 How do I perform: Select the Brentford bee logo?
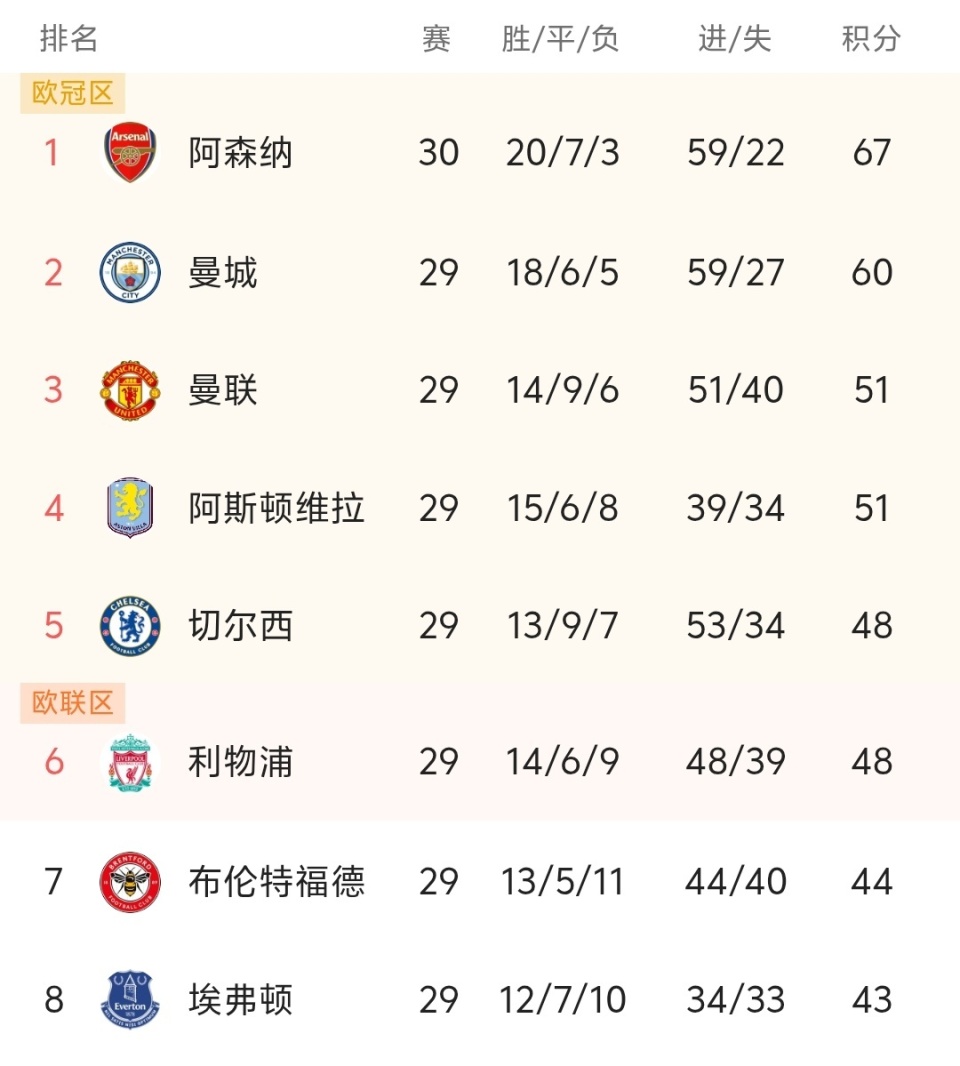click(130, 882)
